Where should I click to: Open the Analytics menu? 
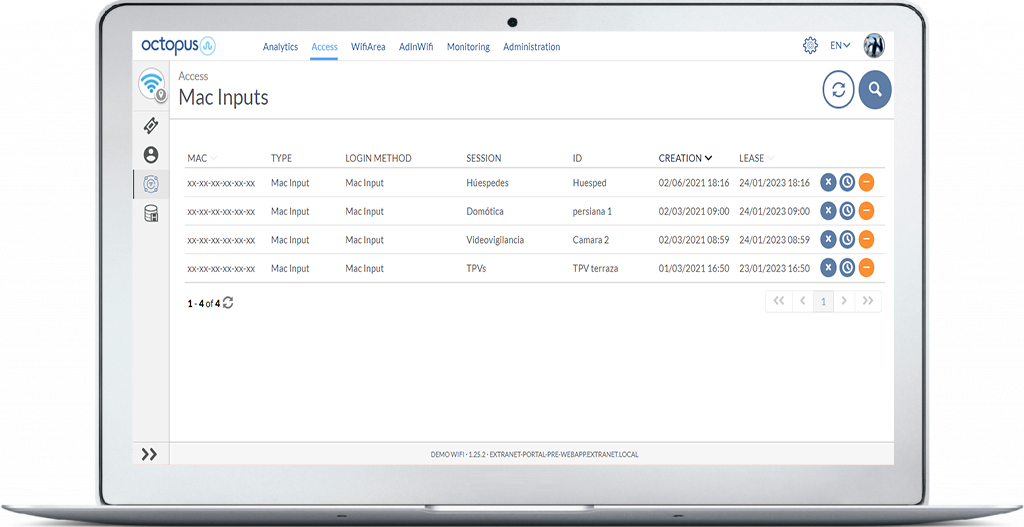point(280,47)
